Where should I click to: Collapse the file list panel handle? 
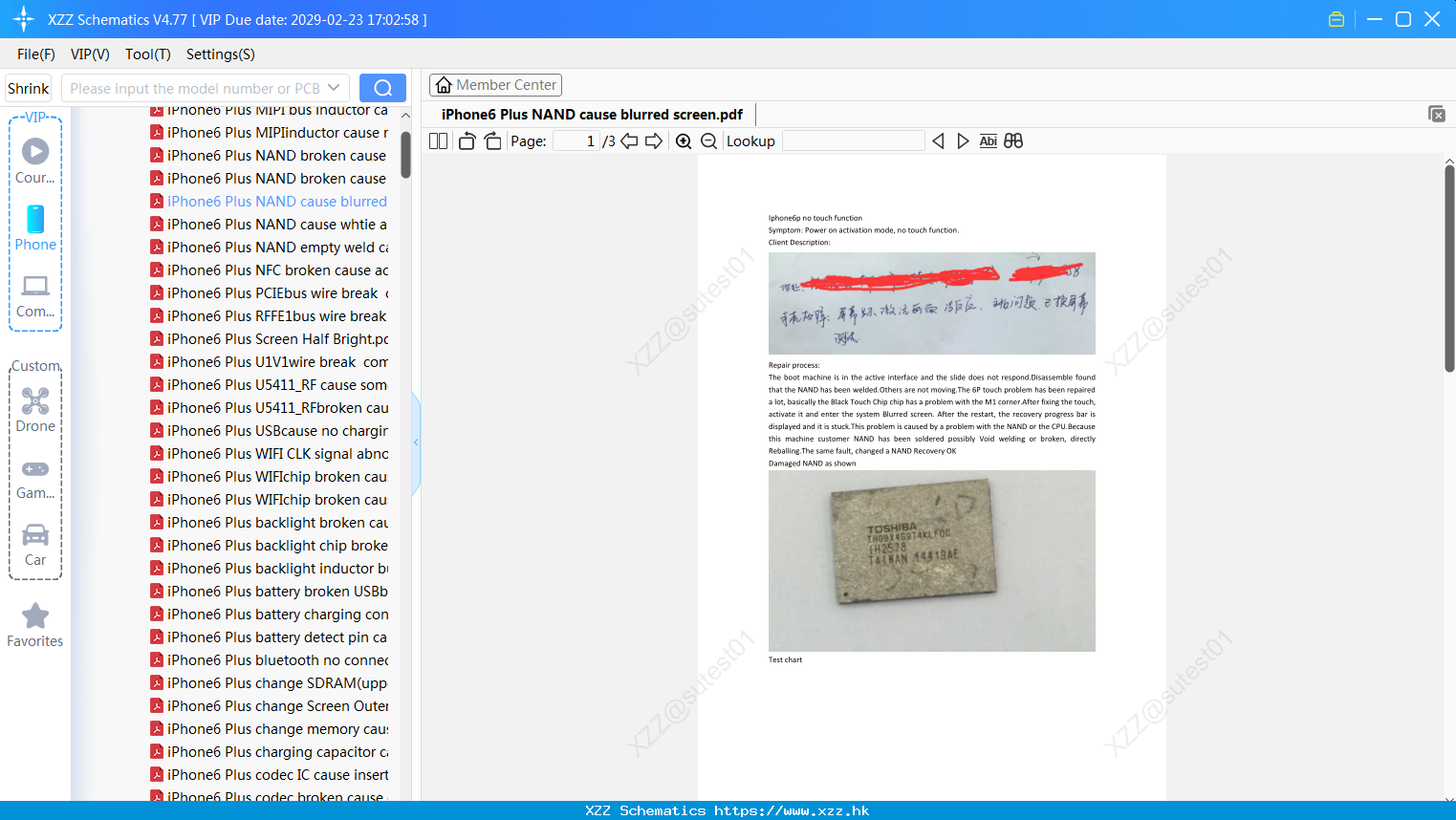click(x=416, y=442)
